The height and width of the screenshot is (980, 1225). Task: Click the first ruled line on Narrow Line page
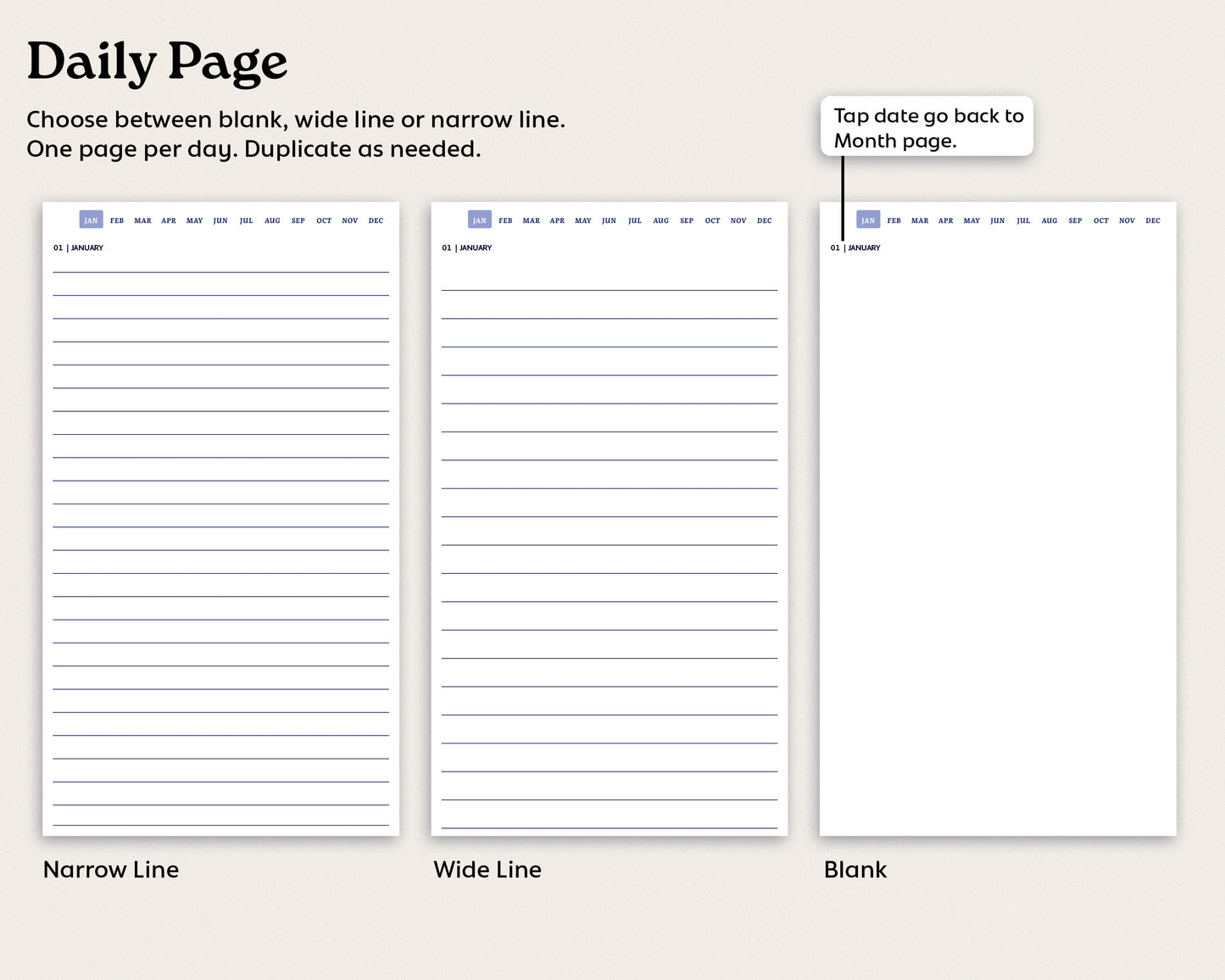tap(220, 271)
